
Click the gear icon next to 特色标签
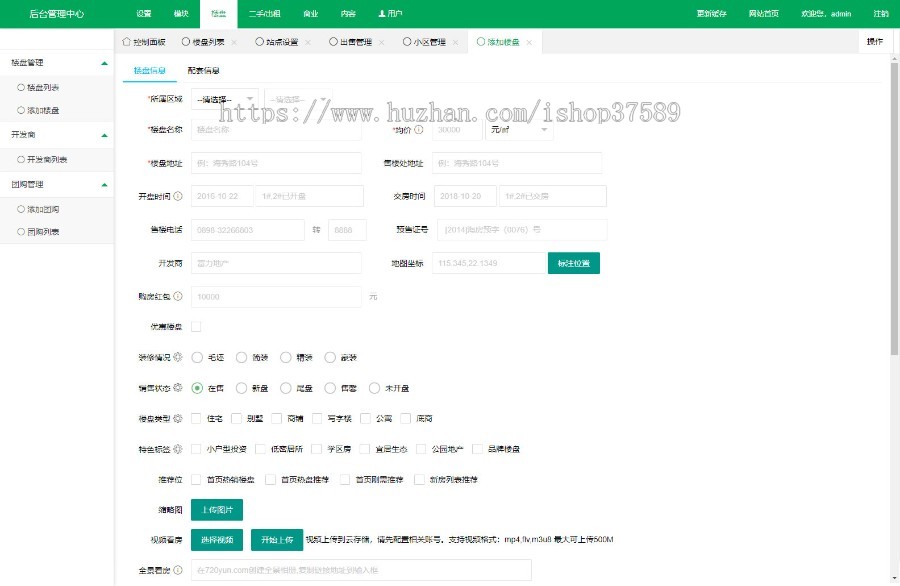178,449
